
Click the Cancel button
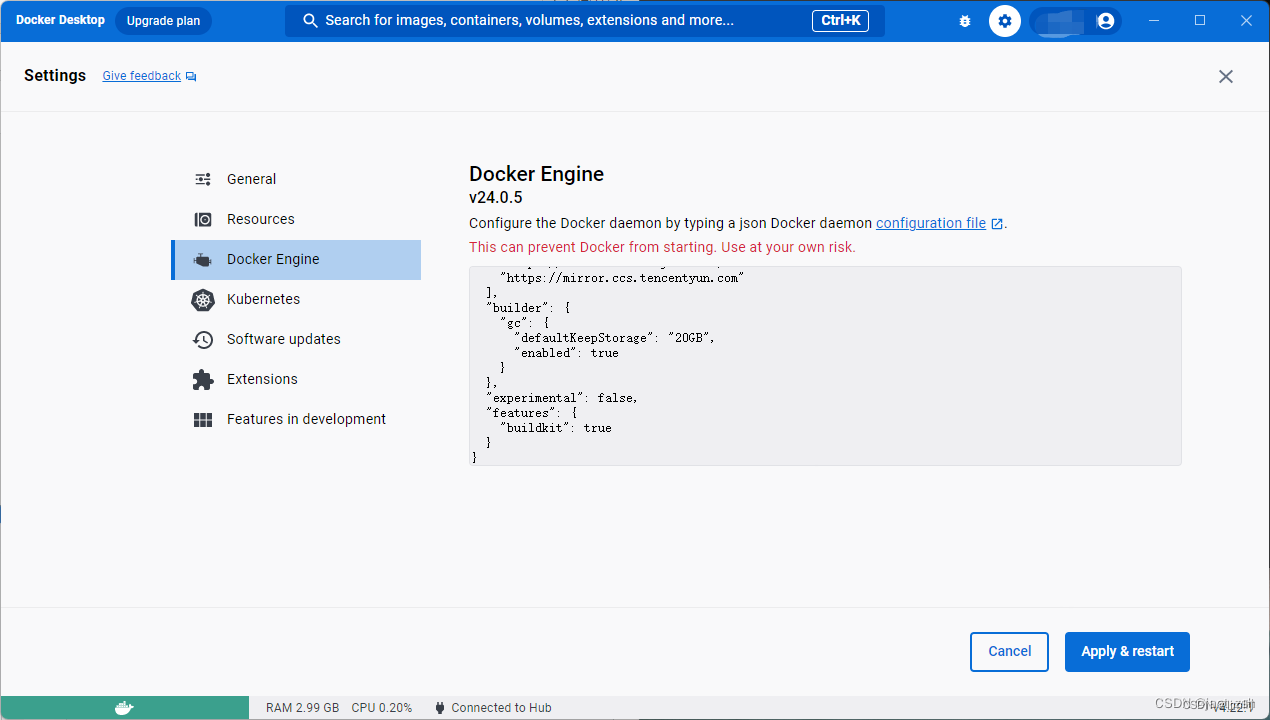(1009, 651)
